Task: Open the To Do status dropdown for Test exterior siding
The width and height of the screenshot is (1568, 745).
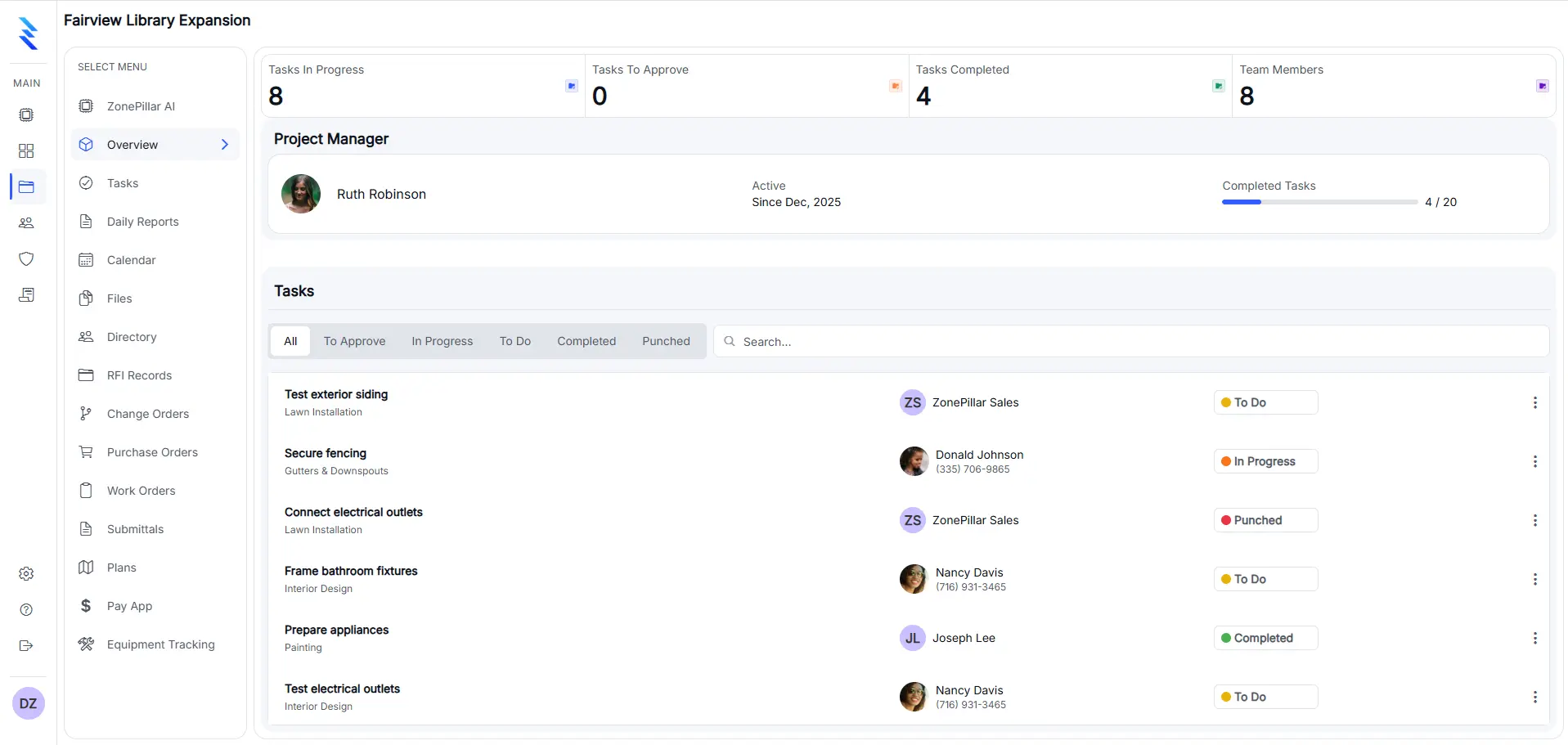Action: tap(1265, 402)
